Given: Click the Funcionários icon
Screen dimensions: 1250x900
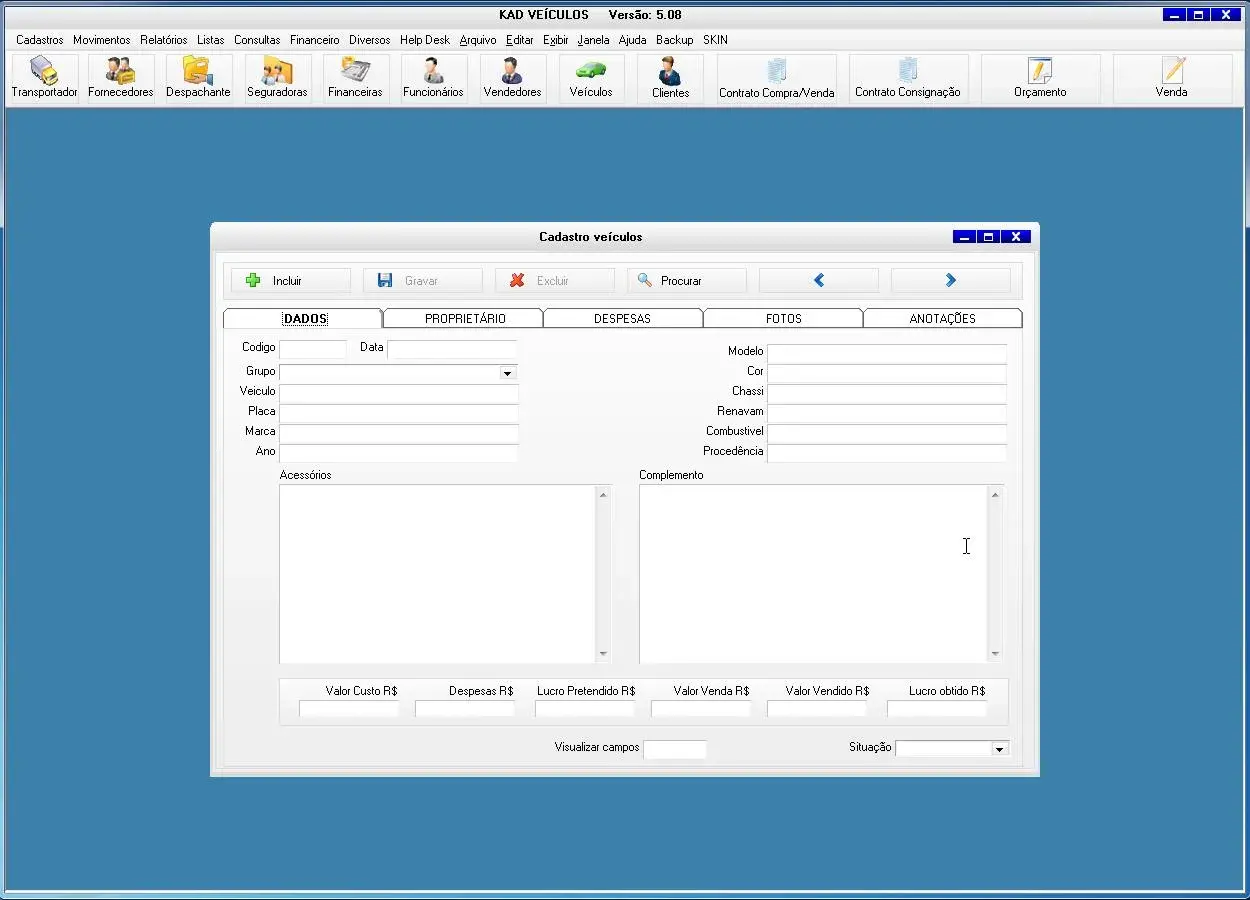Looking at the screenshot, I should point(433,78).
